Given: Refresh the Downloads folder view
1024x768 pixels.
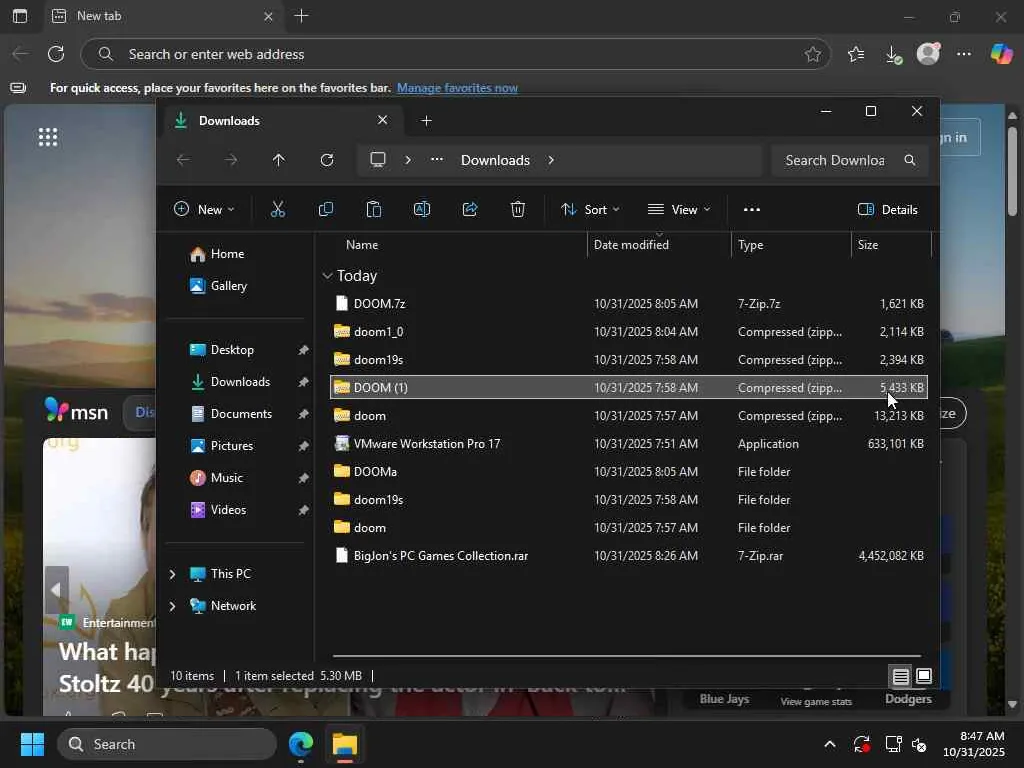Looking at the screenshot, I should coord(327,160).
